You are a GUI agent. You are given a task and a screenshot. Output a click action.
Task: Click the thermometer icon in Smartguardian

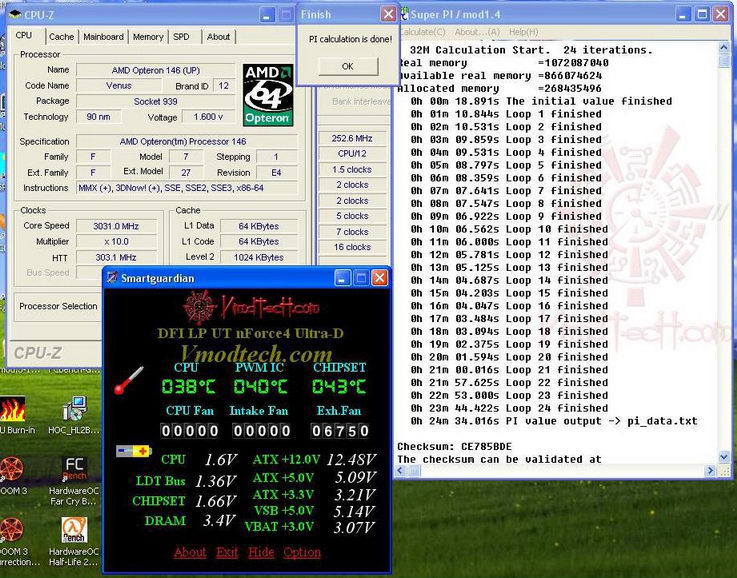[x=129, y=380]
